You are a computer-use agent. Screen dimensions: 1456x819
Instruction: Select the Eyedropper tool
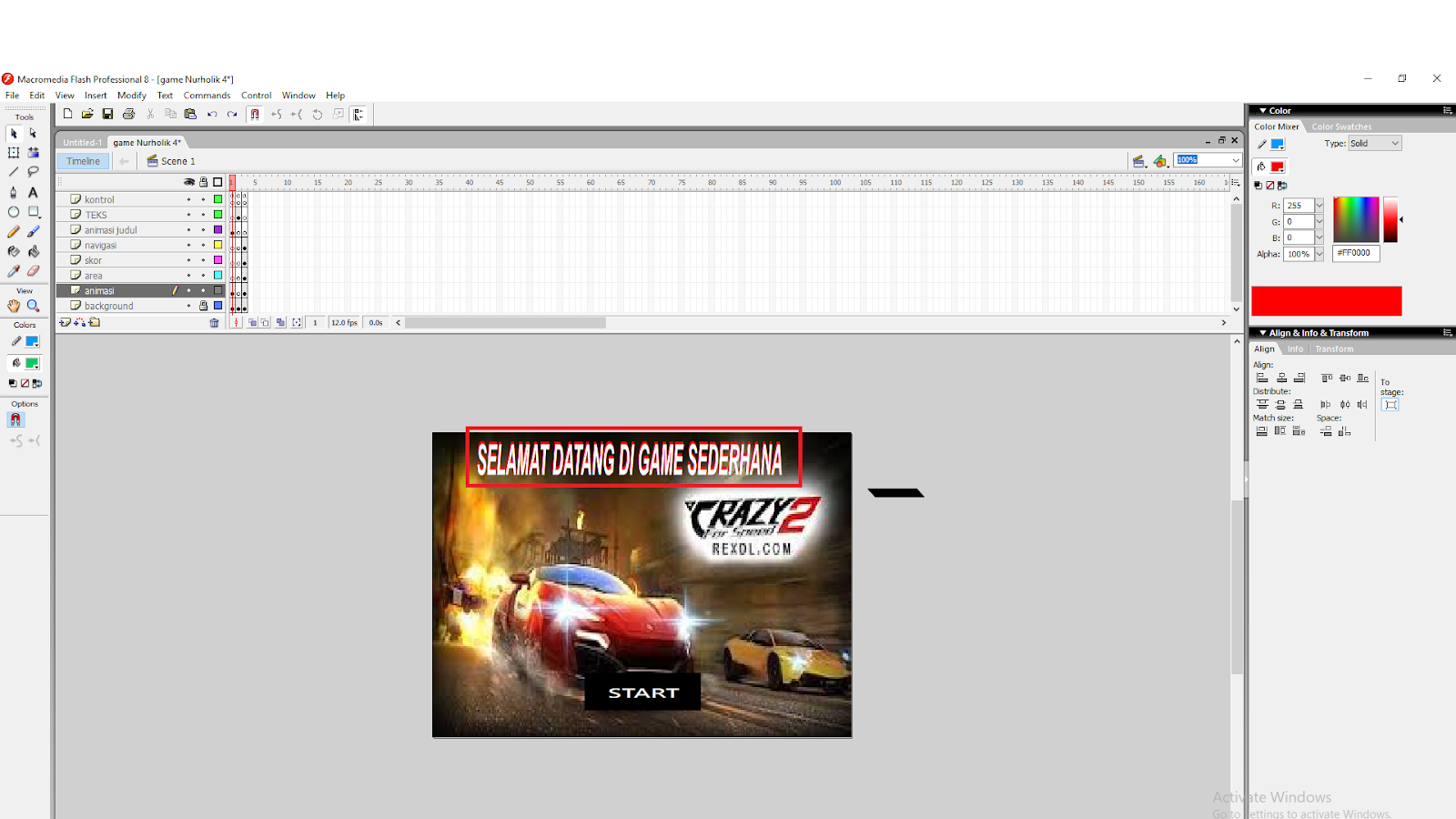pyautogui.click(x=14, y=271)
